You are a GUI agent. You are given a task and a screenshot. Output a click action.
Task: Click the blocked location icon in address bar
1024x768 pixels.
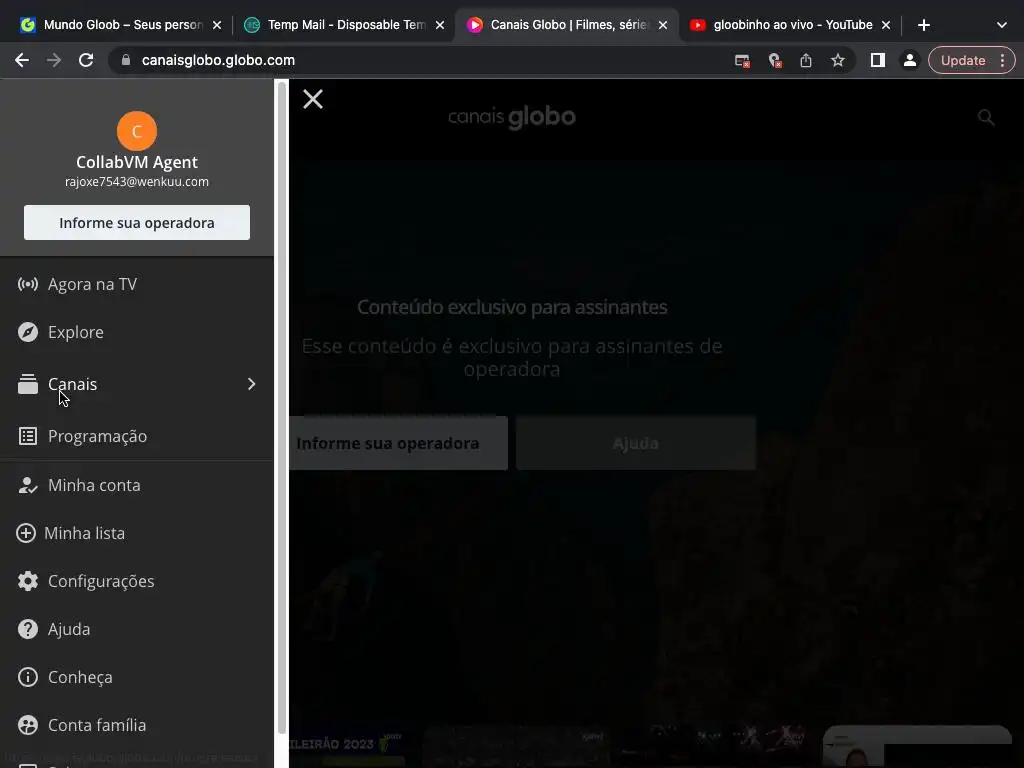pyautogui.click(x=775, y=61)
